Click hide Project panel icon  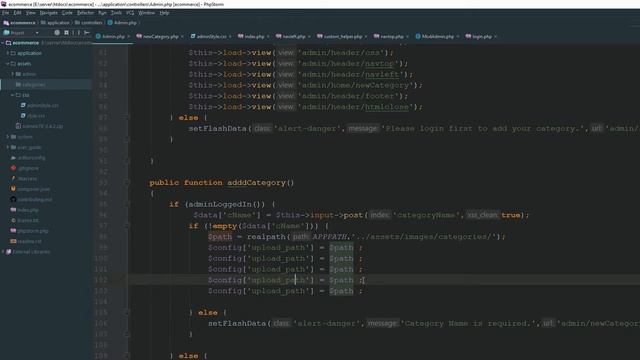point(87,33)
